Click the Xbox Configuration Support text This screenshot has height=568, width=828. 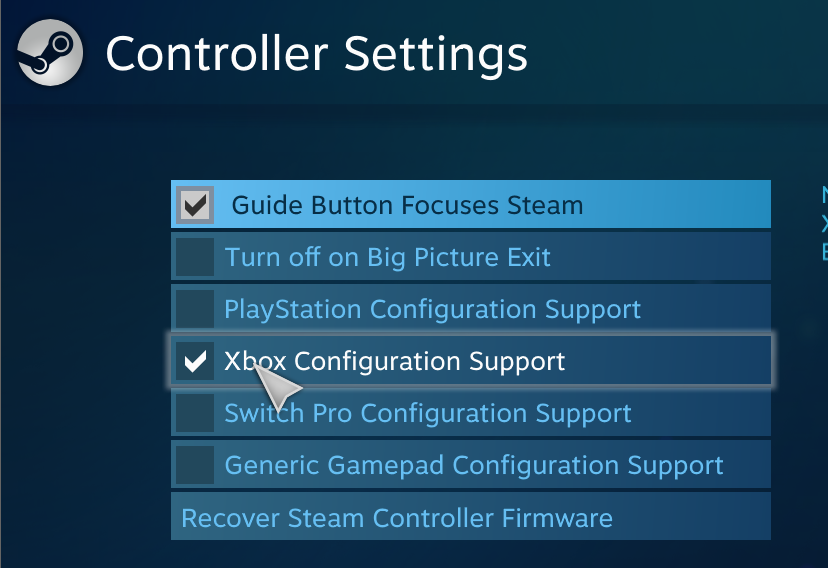pyautogui.click(x=395, y=361)
